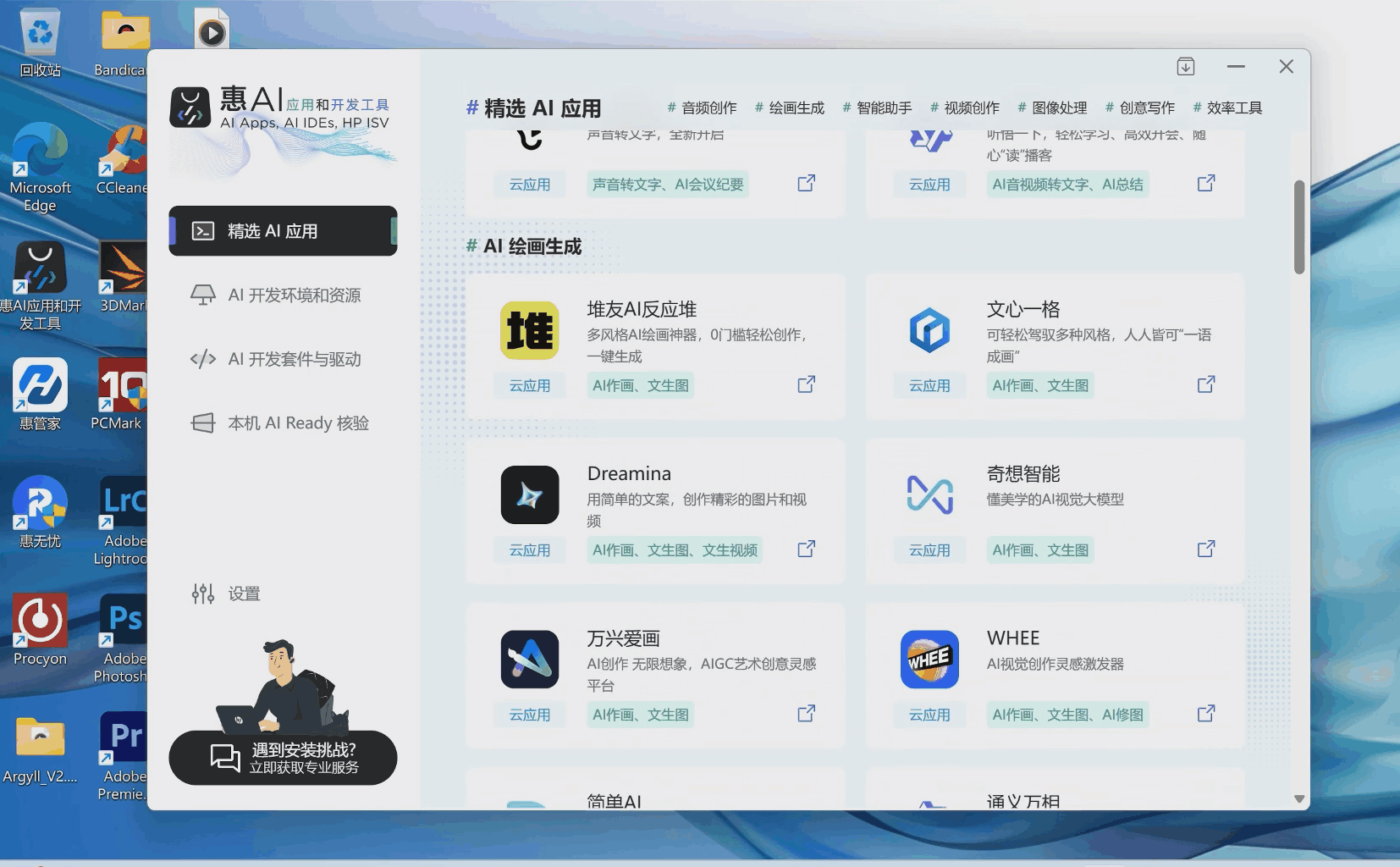
Task: Open the Argyll_V2 desktop folder
Action: click(40, 748)
